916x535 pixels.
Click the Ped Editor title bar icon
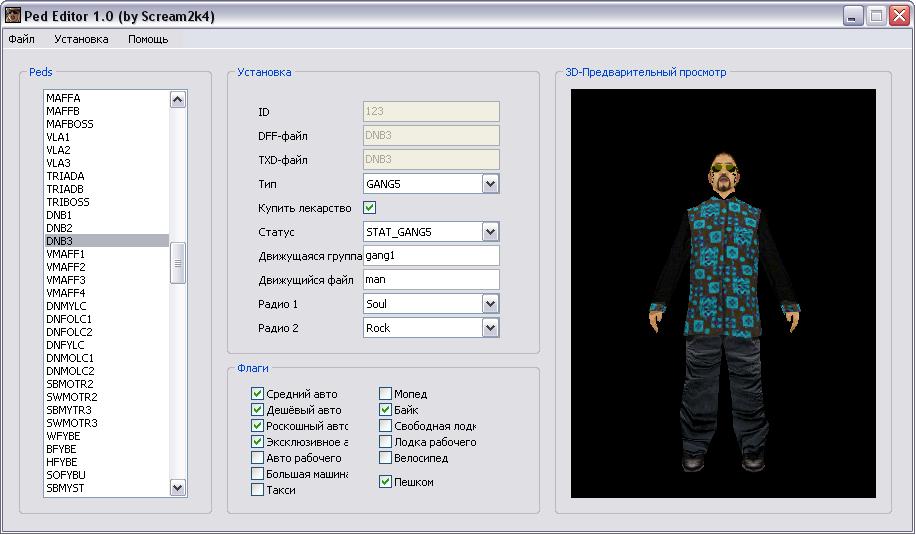click(x=13, y=16)
